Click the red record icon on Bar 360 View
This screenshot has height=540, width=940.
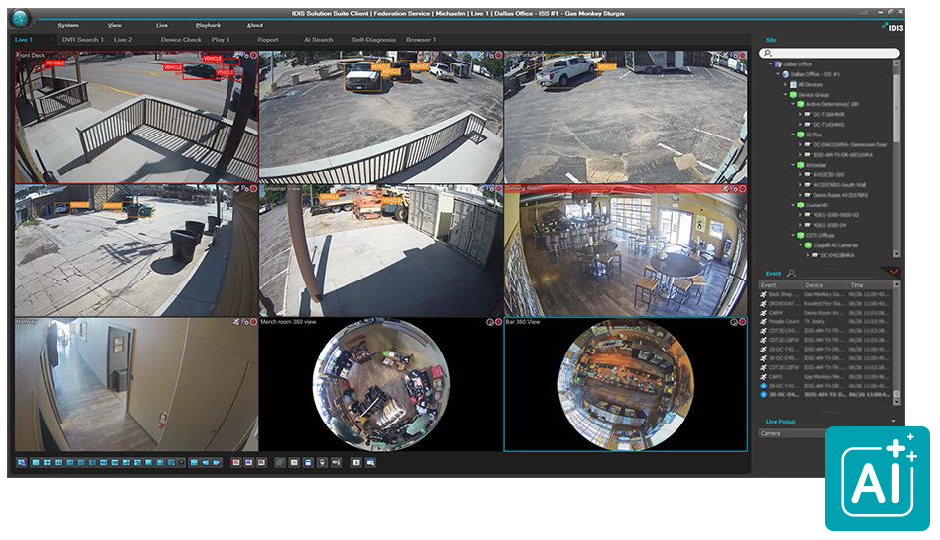743,322
